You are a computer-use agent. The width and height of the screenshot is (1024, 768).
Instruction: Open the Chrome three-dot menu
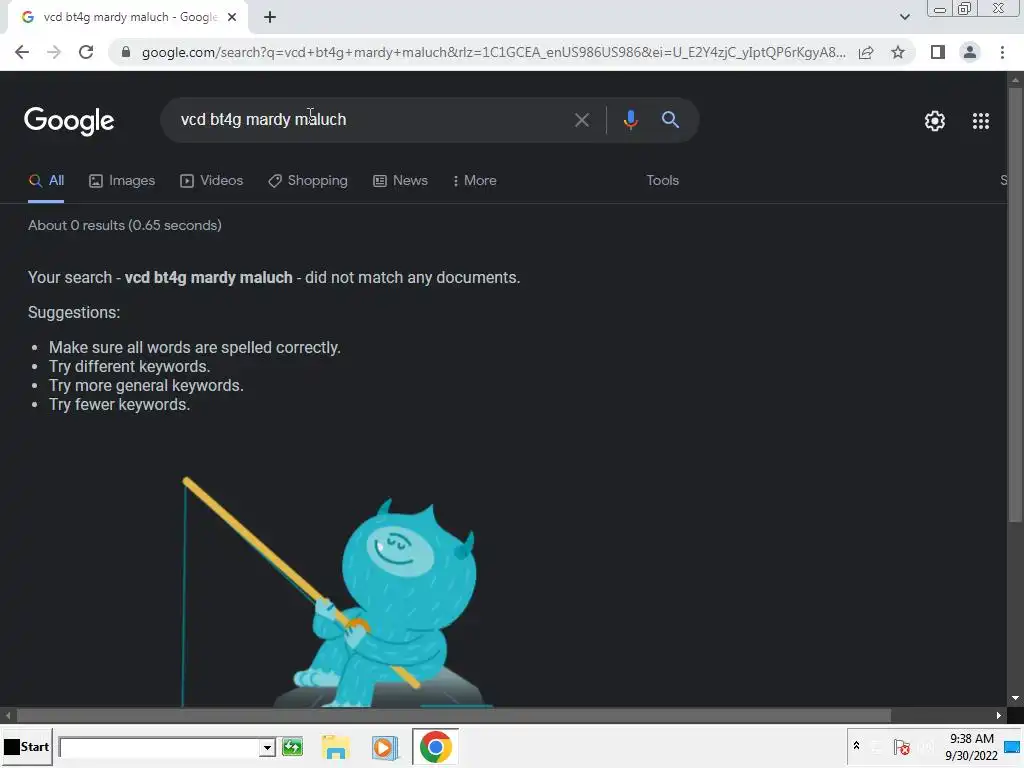coord(1002,52)
